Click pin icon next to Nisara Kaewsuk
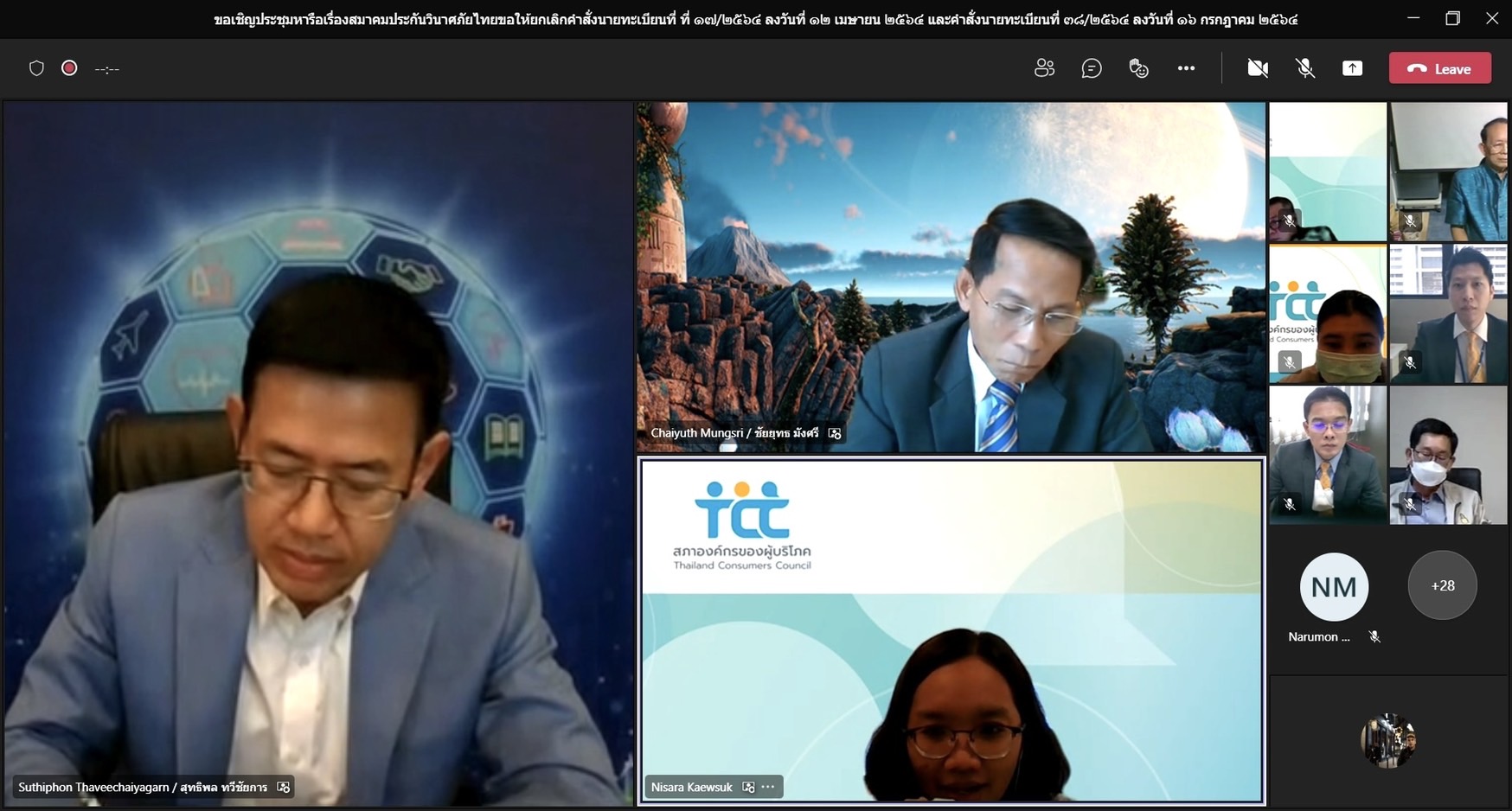1512x811 pixels. [x=748, y=787]
